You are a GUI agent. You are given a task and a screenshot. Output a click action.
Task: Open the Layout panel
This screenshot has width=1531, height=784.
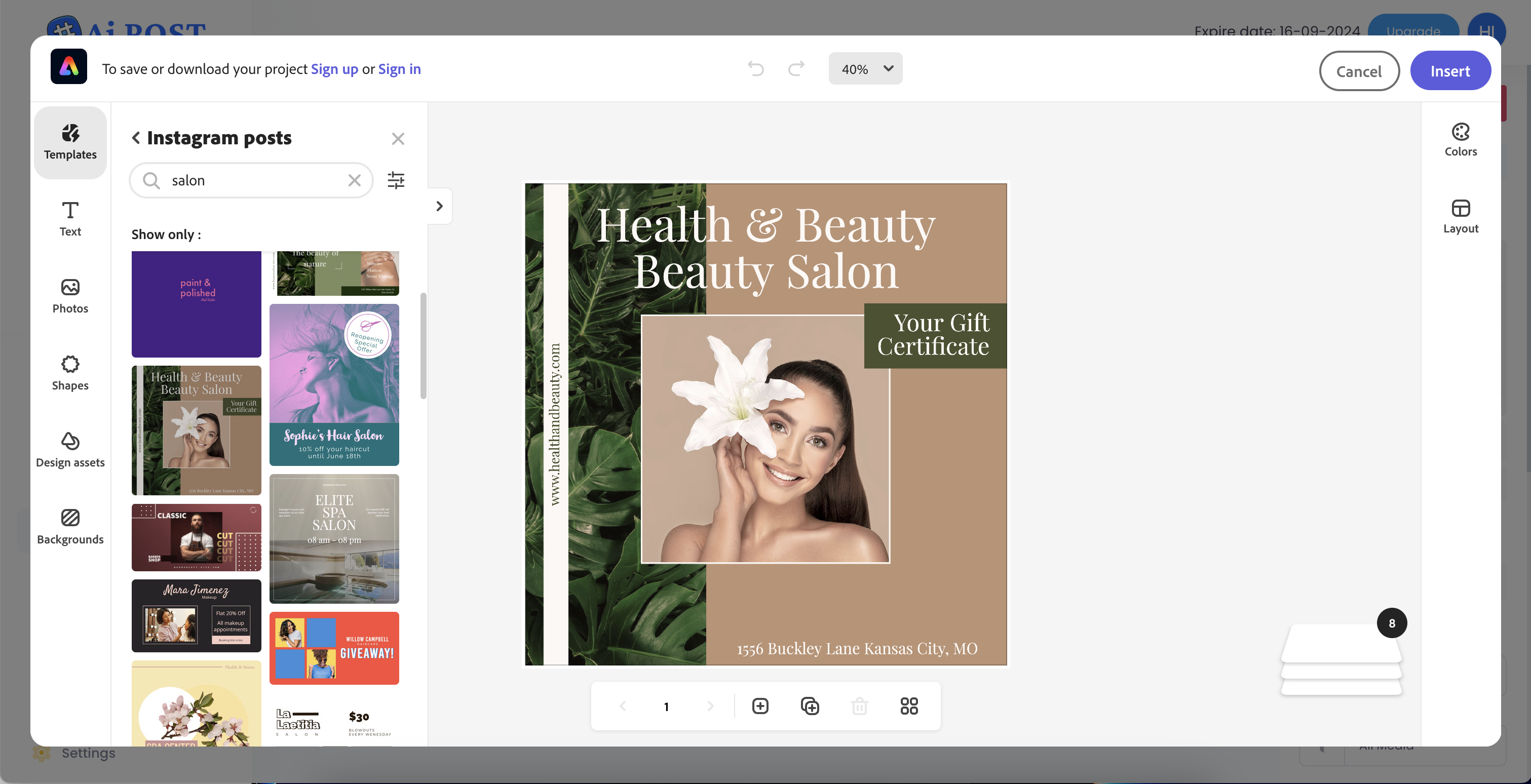pos(1460,217)
